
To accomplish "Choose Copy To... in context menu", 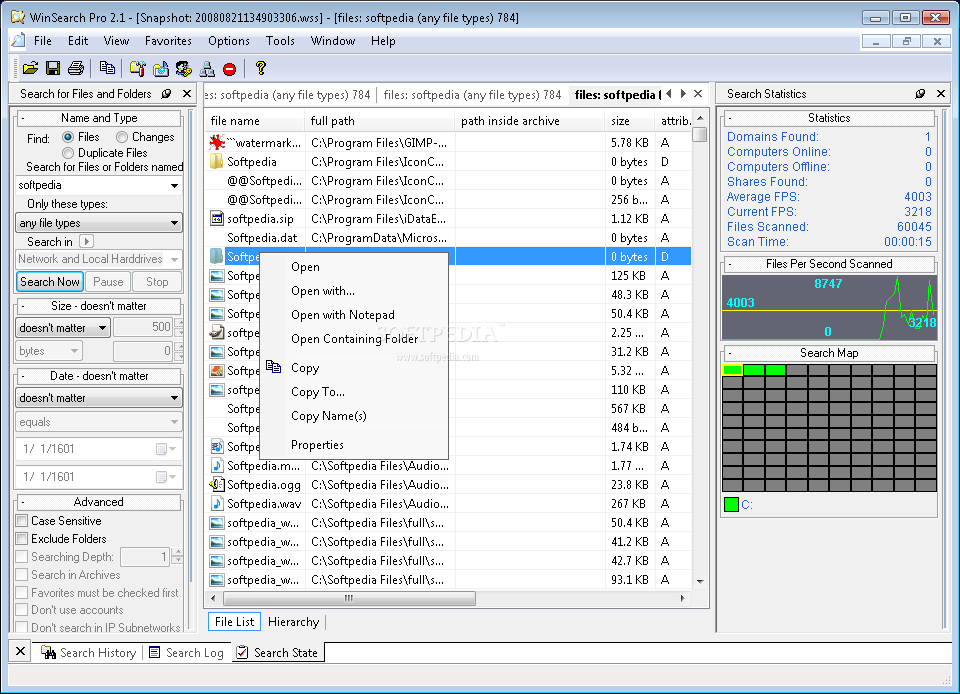I will 354,392.
